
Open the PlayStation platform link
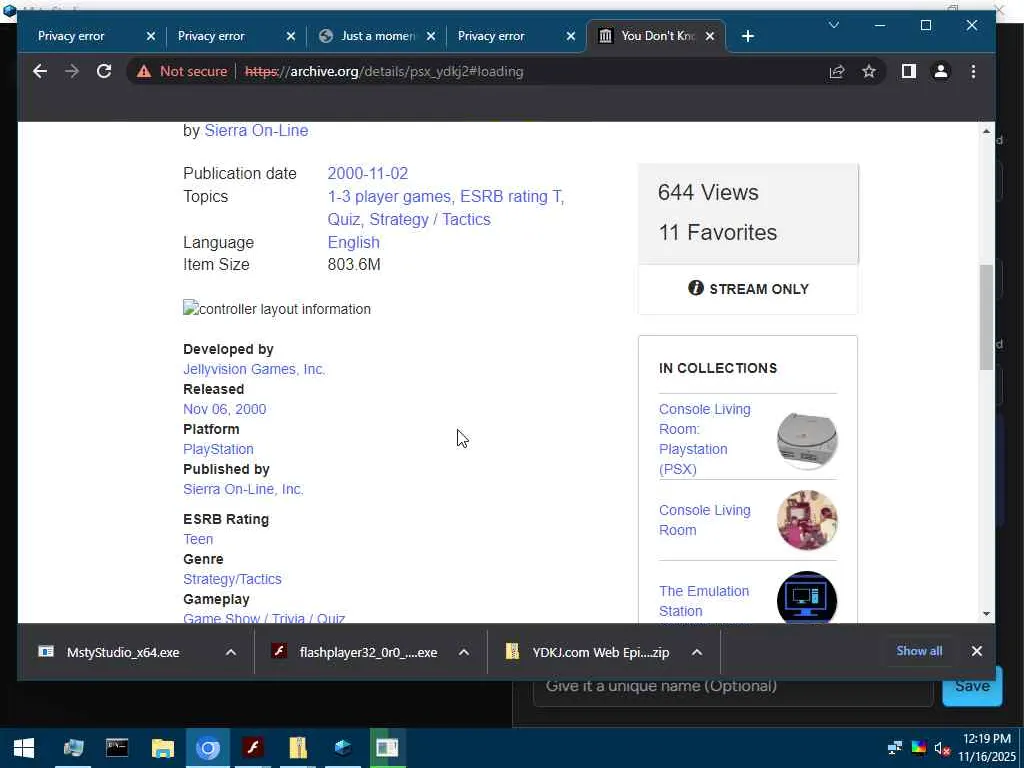tap(218, 449)
